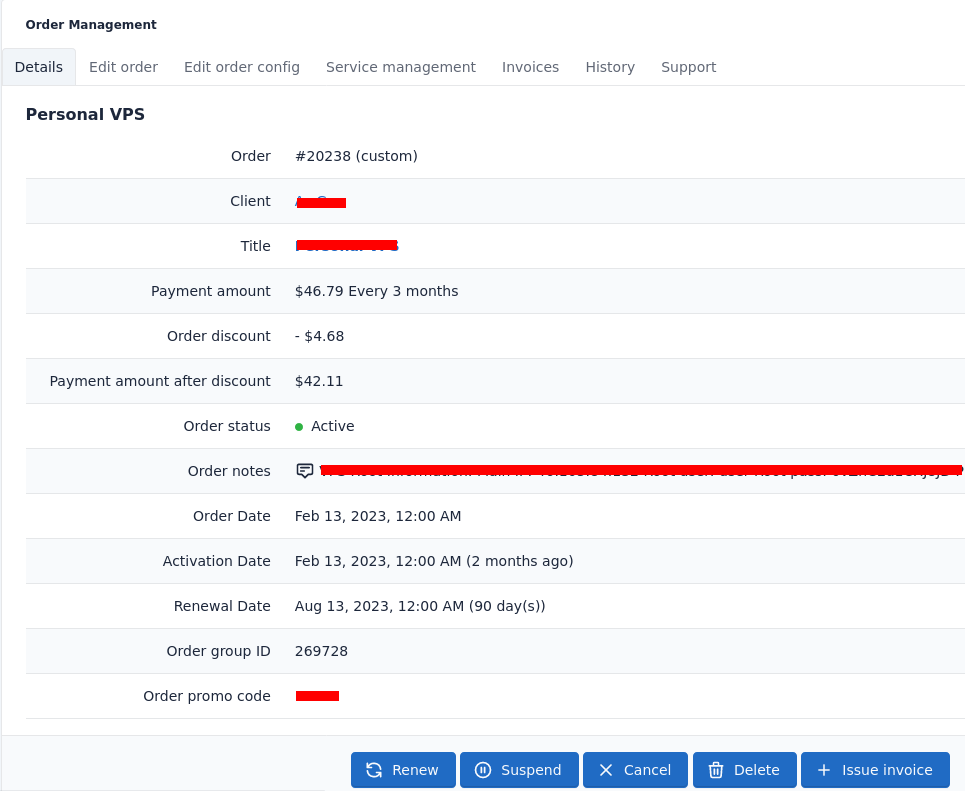Click the pause icon inside the Suspend button
Viewport: 965px width, 791px height.
pyautogui.click(x=483, y=770)
